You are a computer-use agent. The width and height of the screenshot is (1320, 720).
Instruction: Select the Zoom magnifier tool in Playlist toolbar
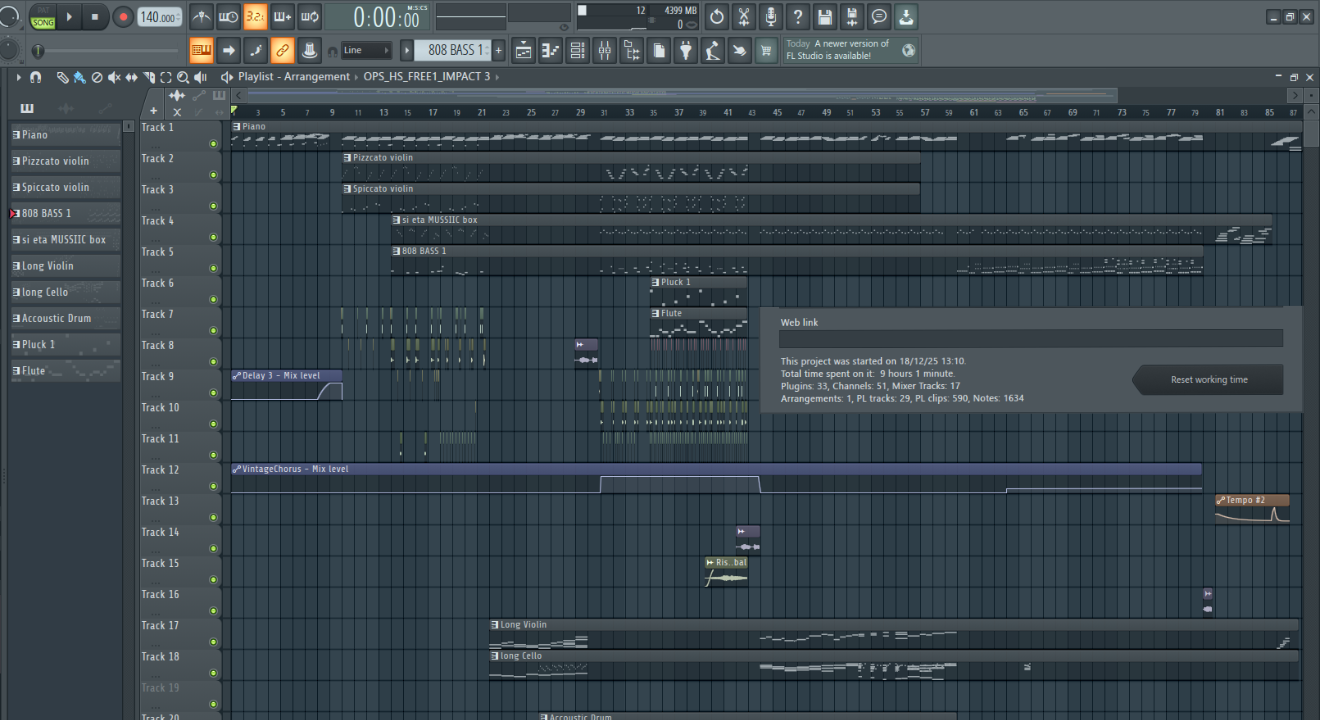pyautogui.click(x=183, y=77)
